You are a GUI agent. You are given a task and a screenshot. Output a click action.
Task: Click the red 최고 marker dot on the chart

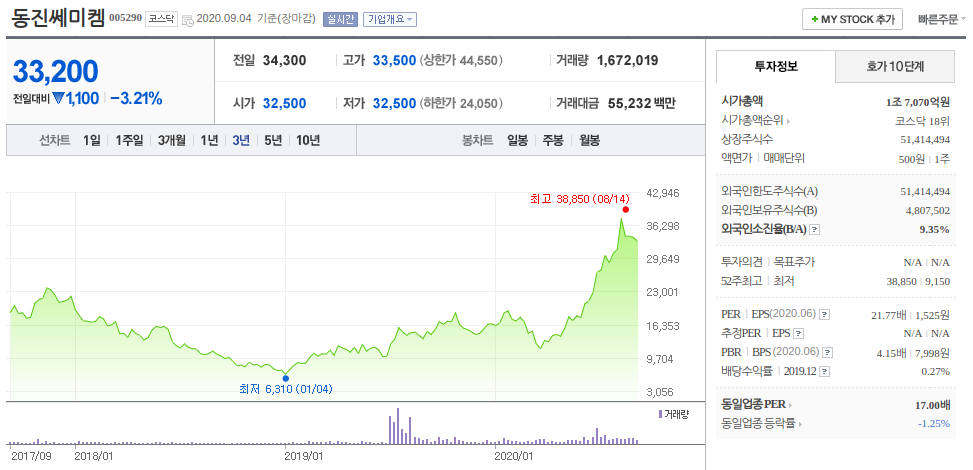coord(626,209)
